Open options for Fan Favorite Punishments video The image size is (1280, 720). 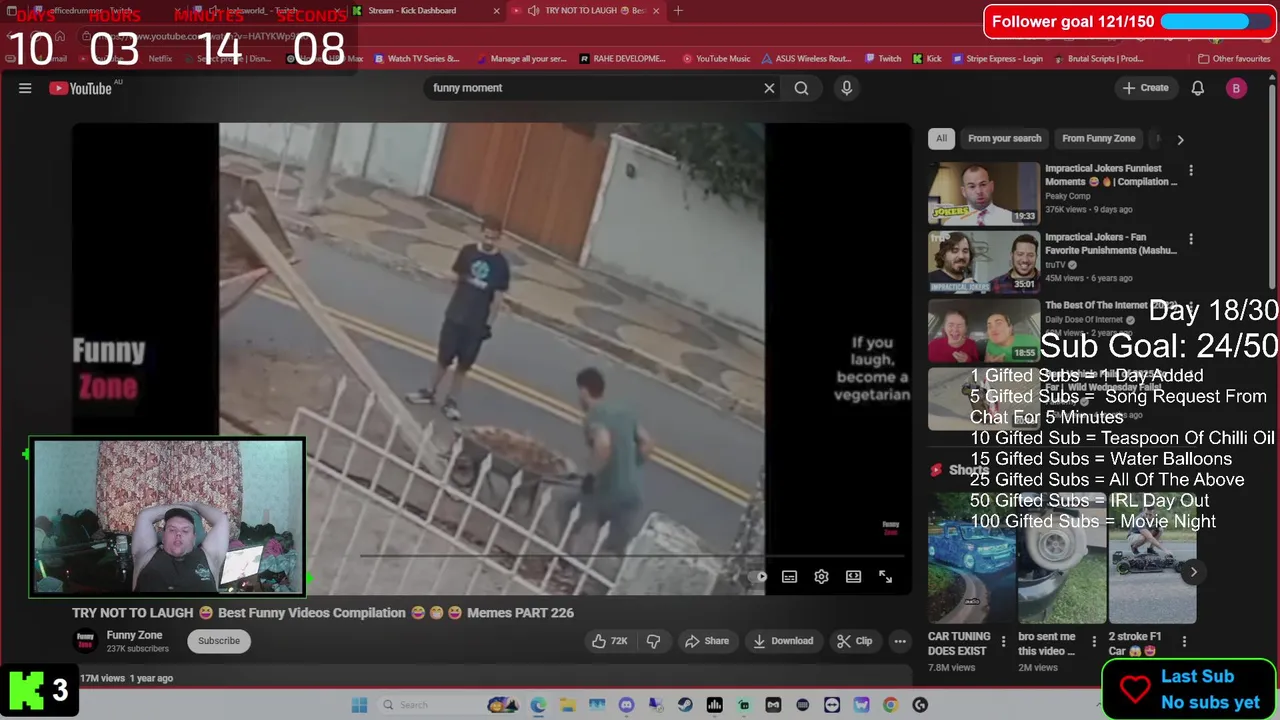click(1190, 240)
